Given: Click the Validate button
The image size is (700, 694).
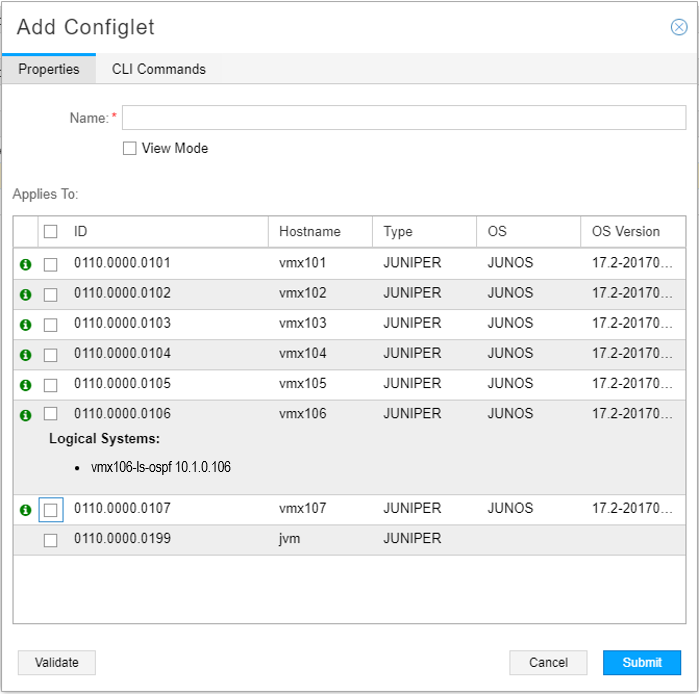Looking at the screenshot, I should [56, 662].
